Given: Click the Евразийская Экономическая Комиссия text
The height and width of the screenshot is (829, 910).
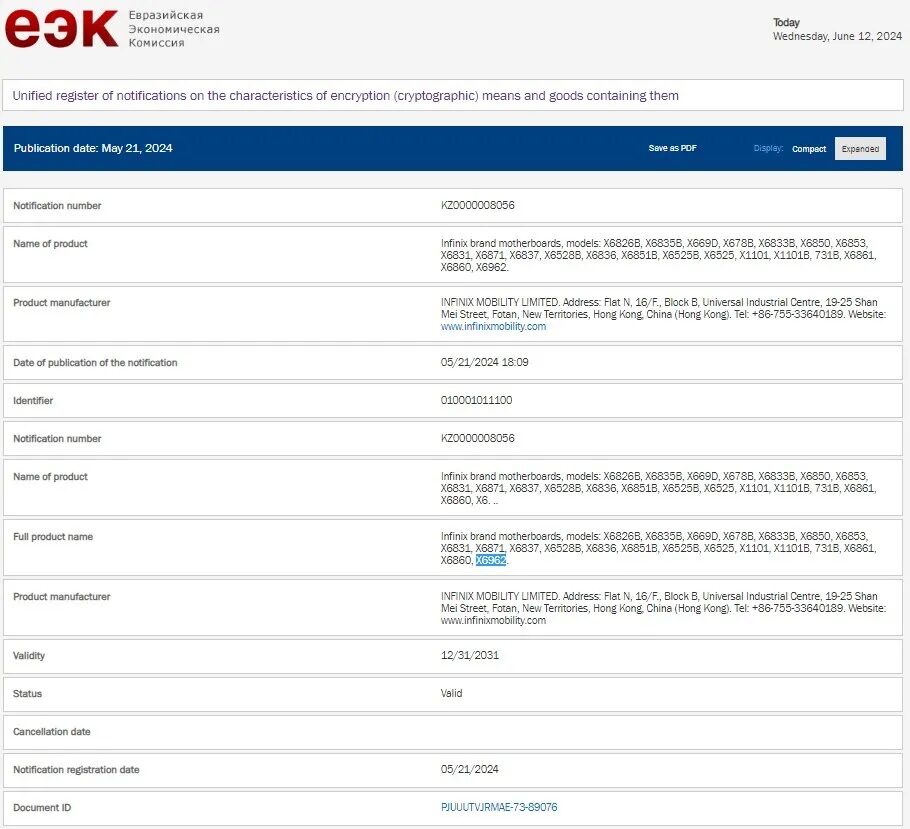Looking at the screenshot, I should [x=174, y=29].
